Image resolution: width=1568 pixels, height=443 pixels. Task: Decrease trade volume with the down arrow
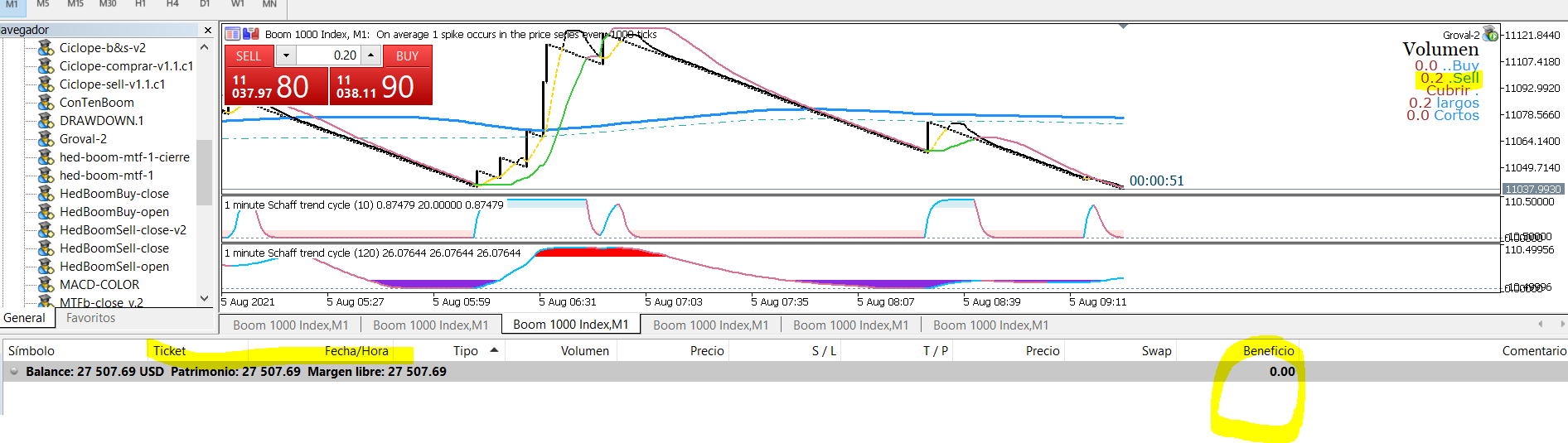click(x=286, y=55)
